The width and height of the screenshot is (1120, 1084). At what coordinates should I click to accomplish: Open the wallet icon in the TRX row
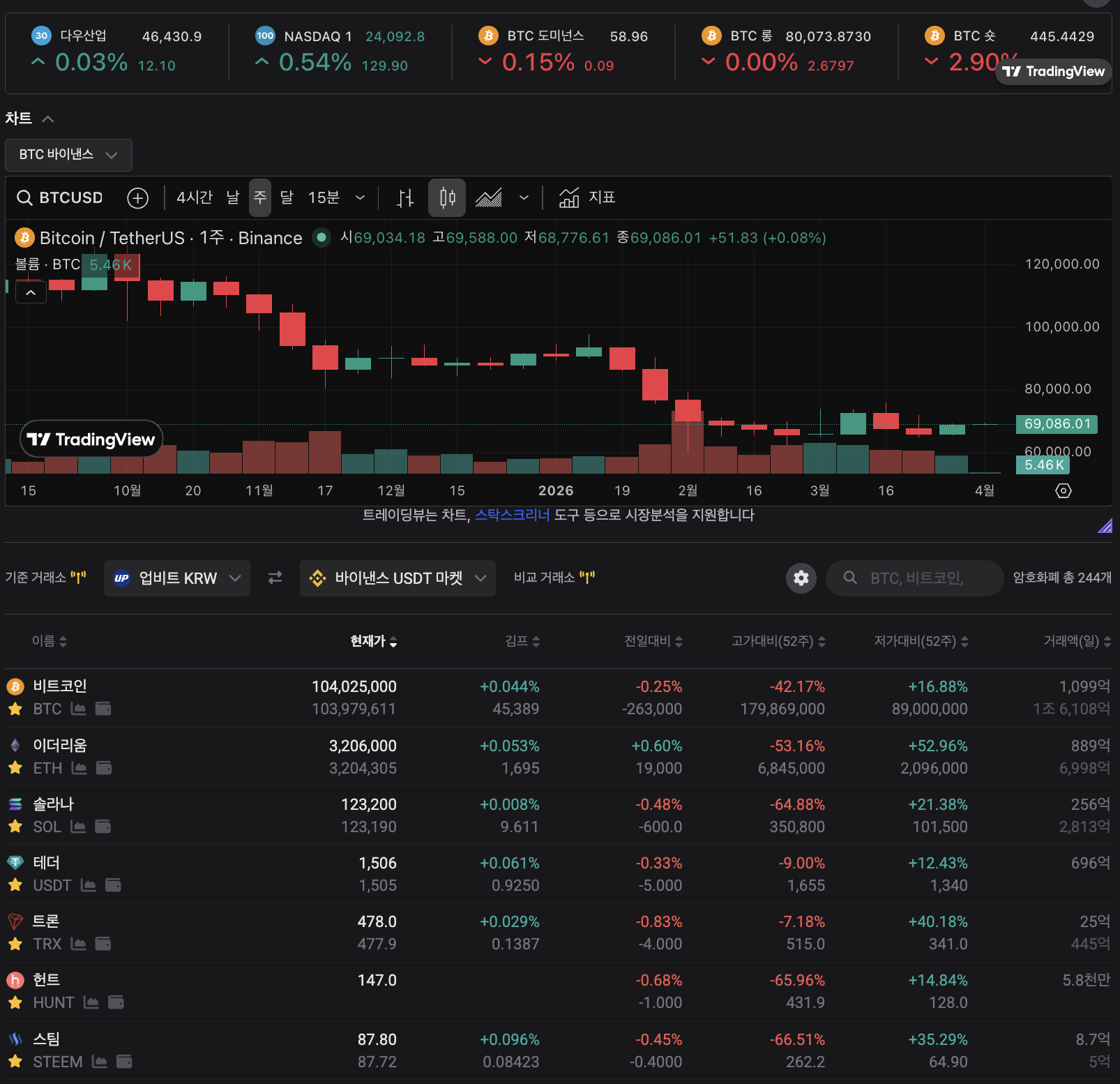(103, 944)
